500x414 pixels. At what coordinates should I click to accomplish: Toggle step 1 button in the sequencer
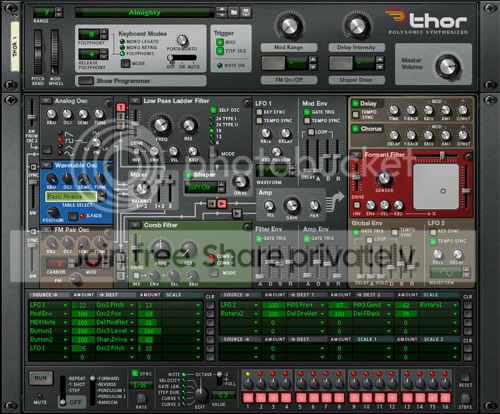coord(248,398)
